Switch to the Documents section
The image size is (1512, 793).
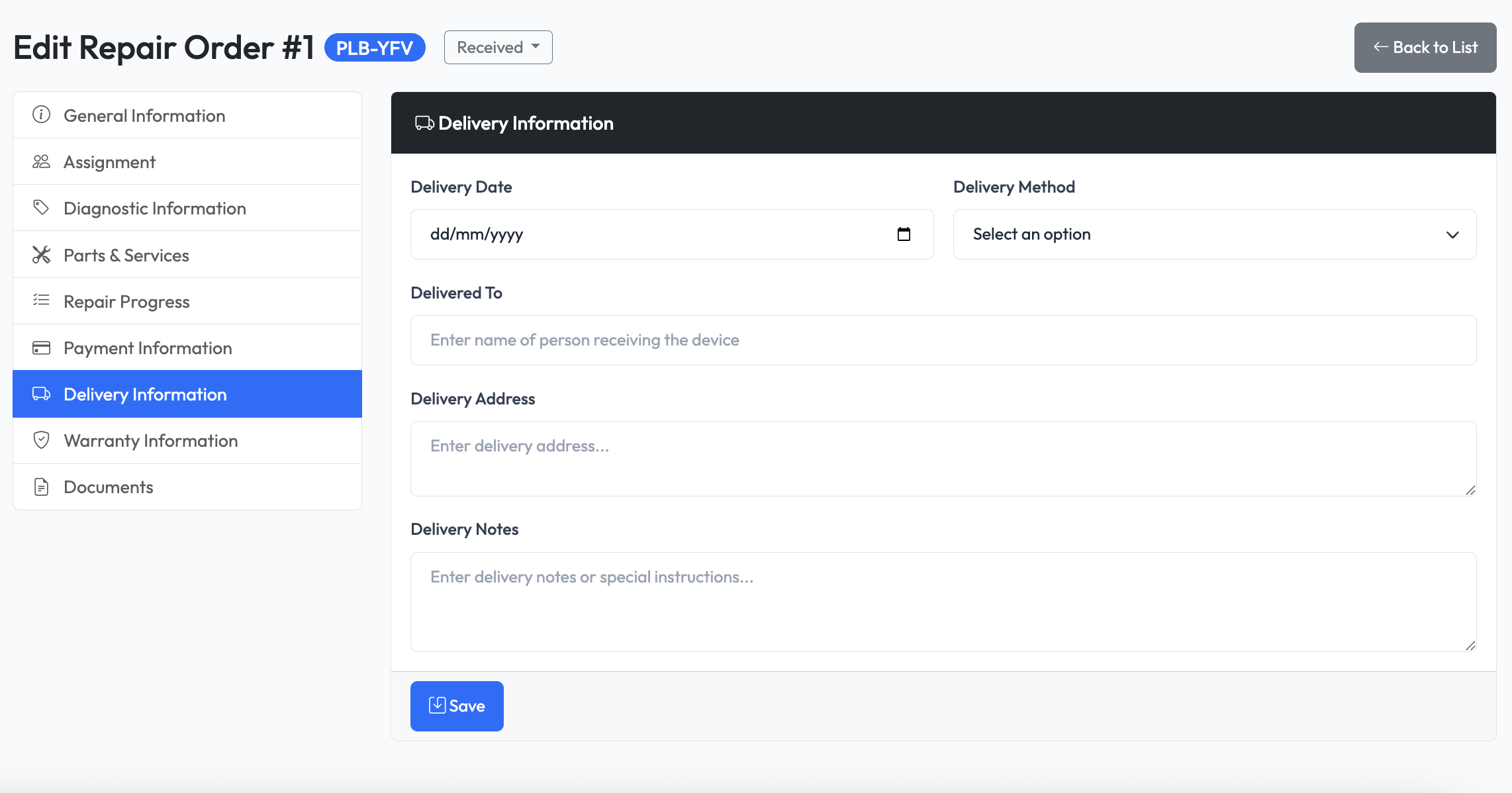[108, 487]
